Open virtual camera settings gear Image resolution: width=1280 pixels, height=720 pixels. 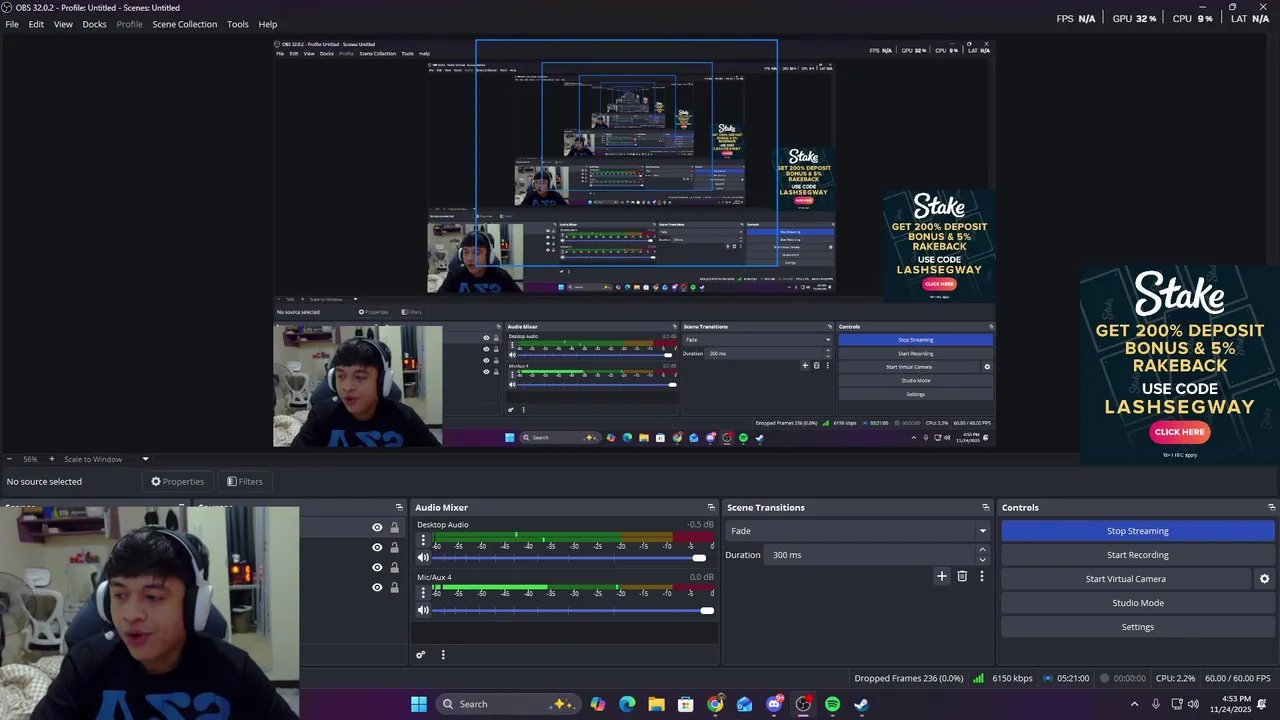pos(1264,579)
